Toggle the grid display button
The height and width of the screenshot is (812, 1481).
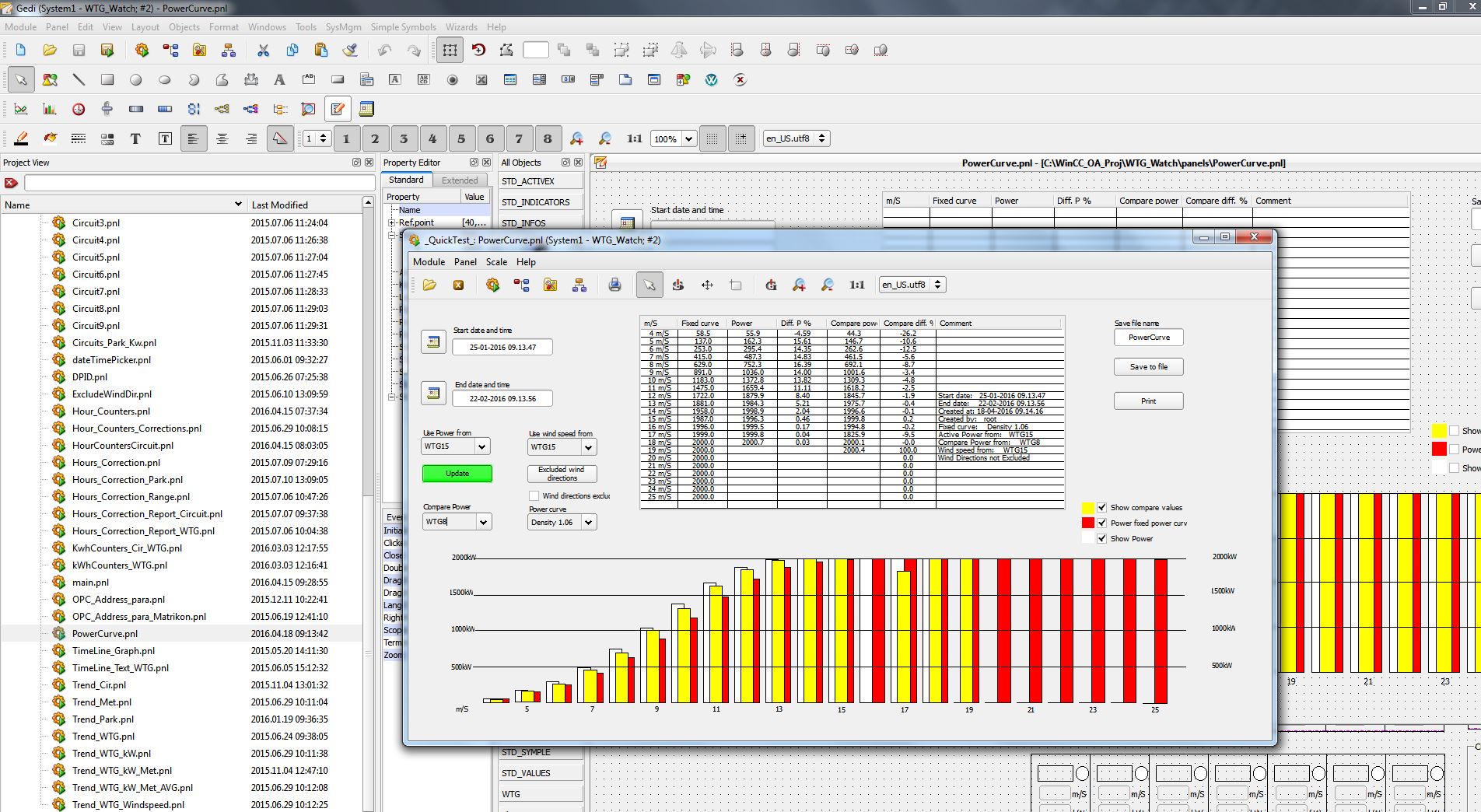(x=712, y=138)
